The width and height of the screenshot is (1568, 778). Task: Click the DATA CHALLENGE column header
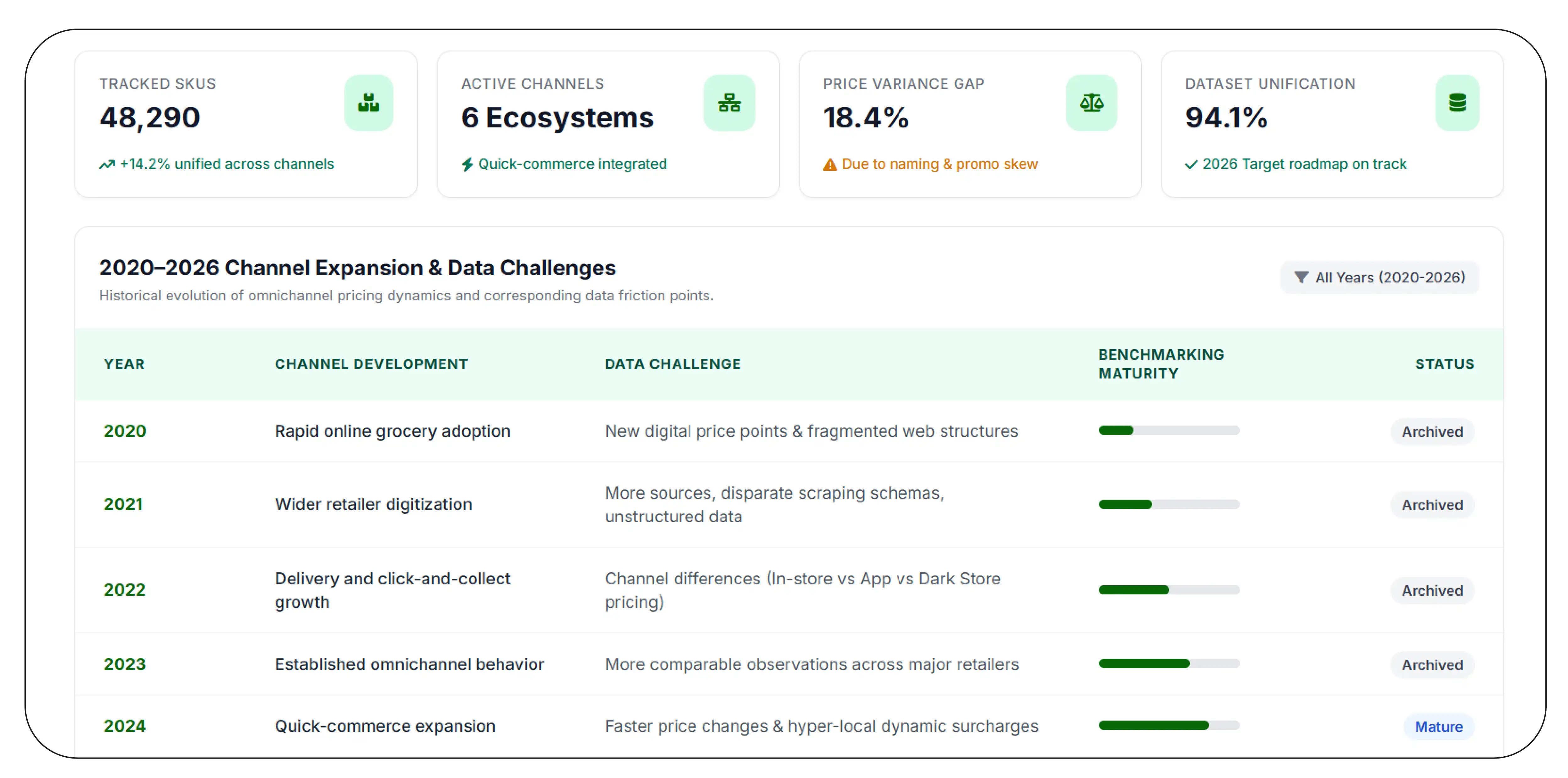673,364
